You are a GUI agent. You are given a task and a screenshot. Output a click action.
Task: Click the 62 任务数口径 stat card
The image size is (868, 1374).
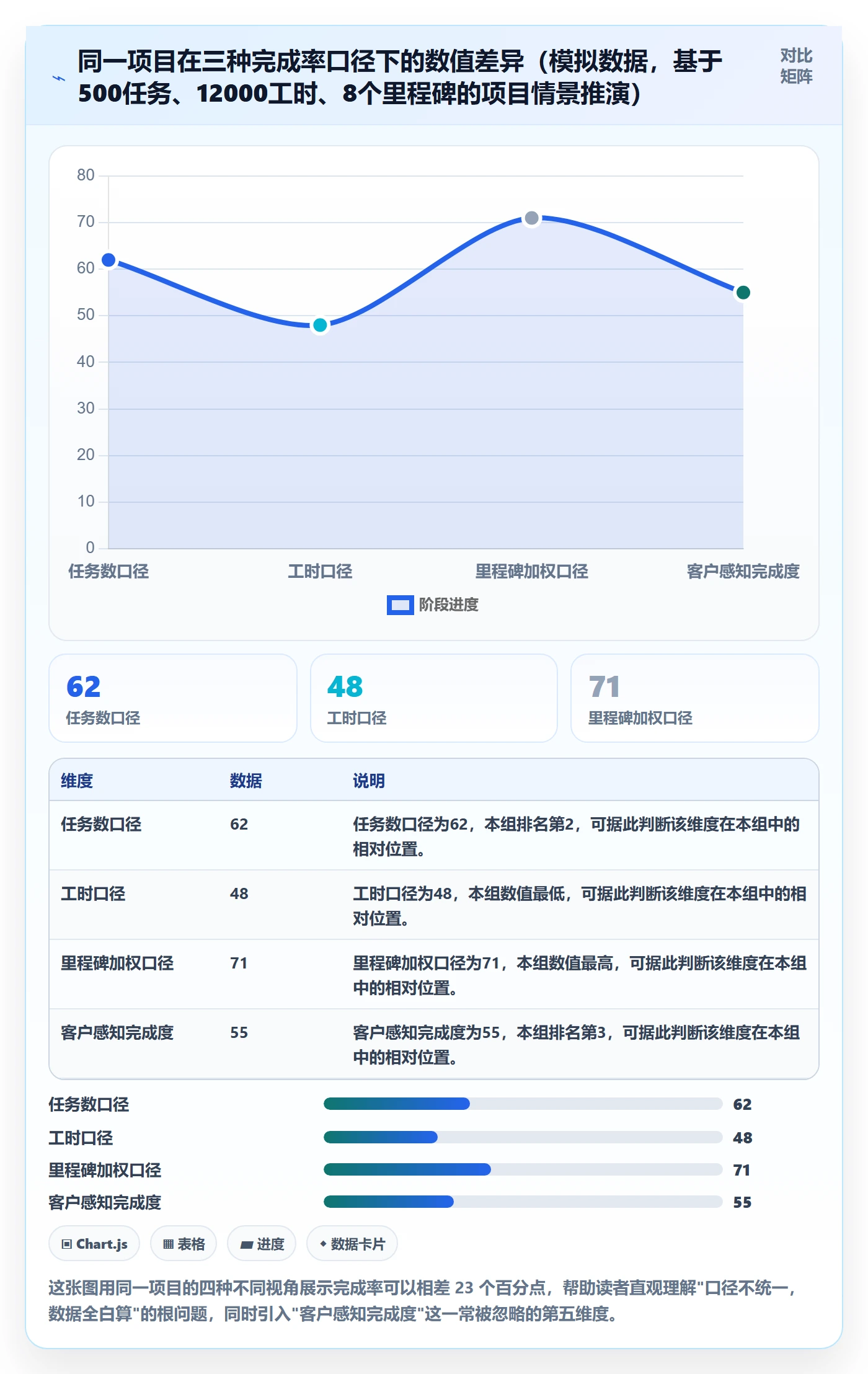pyautogui.click(x=173, y=698)
